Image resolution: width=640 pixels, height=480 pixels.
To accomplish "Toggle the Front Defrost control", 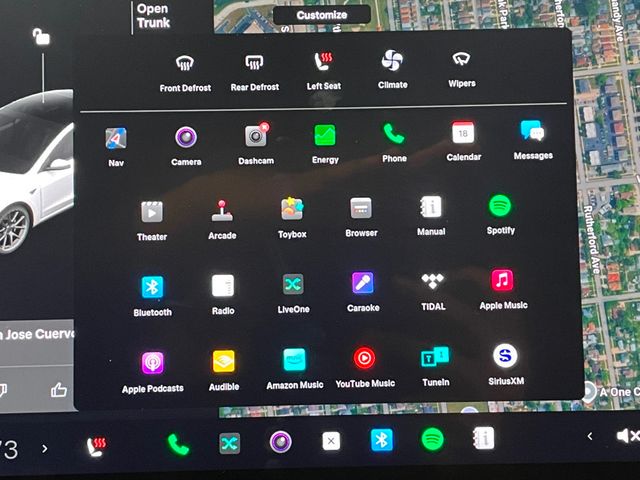I will coord(185,63).
